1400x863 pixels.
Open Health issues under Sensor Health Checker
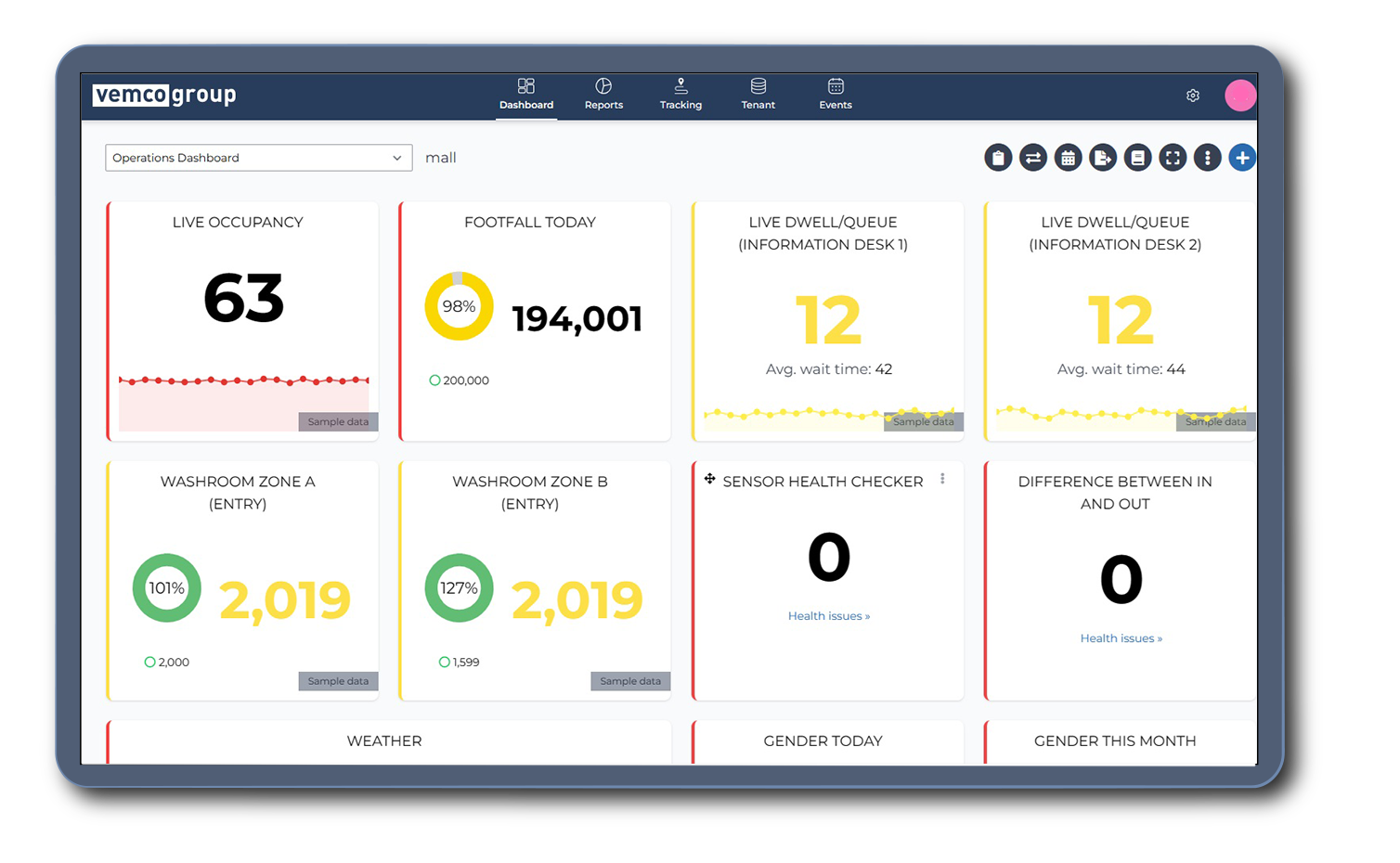point(828,615)
